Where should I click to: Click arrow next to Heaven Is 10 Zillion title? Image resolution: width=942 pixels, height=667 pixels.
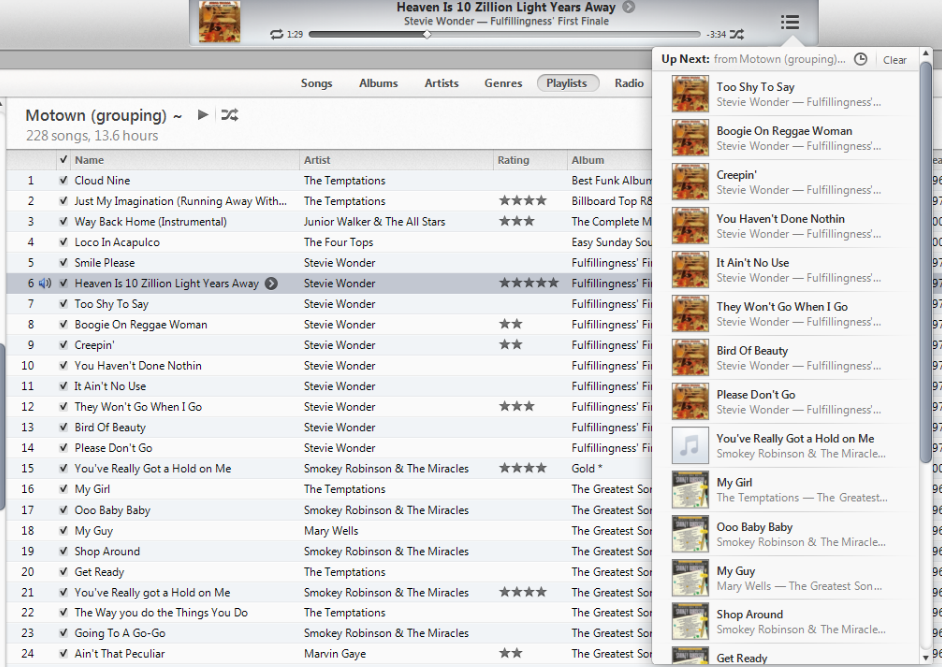coord(628,7)
